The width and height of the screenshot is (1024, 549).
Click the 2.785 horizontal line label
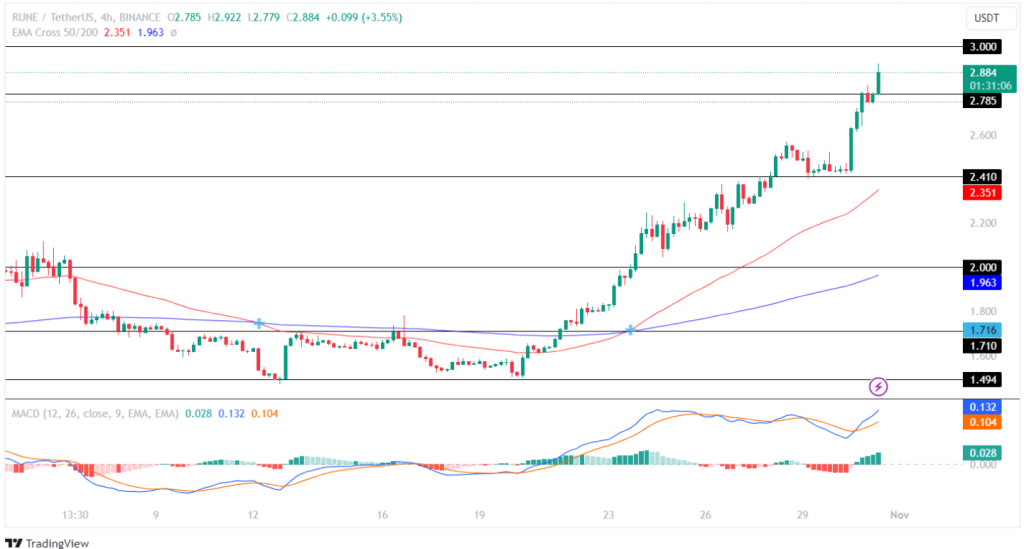click(979, 100)
